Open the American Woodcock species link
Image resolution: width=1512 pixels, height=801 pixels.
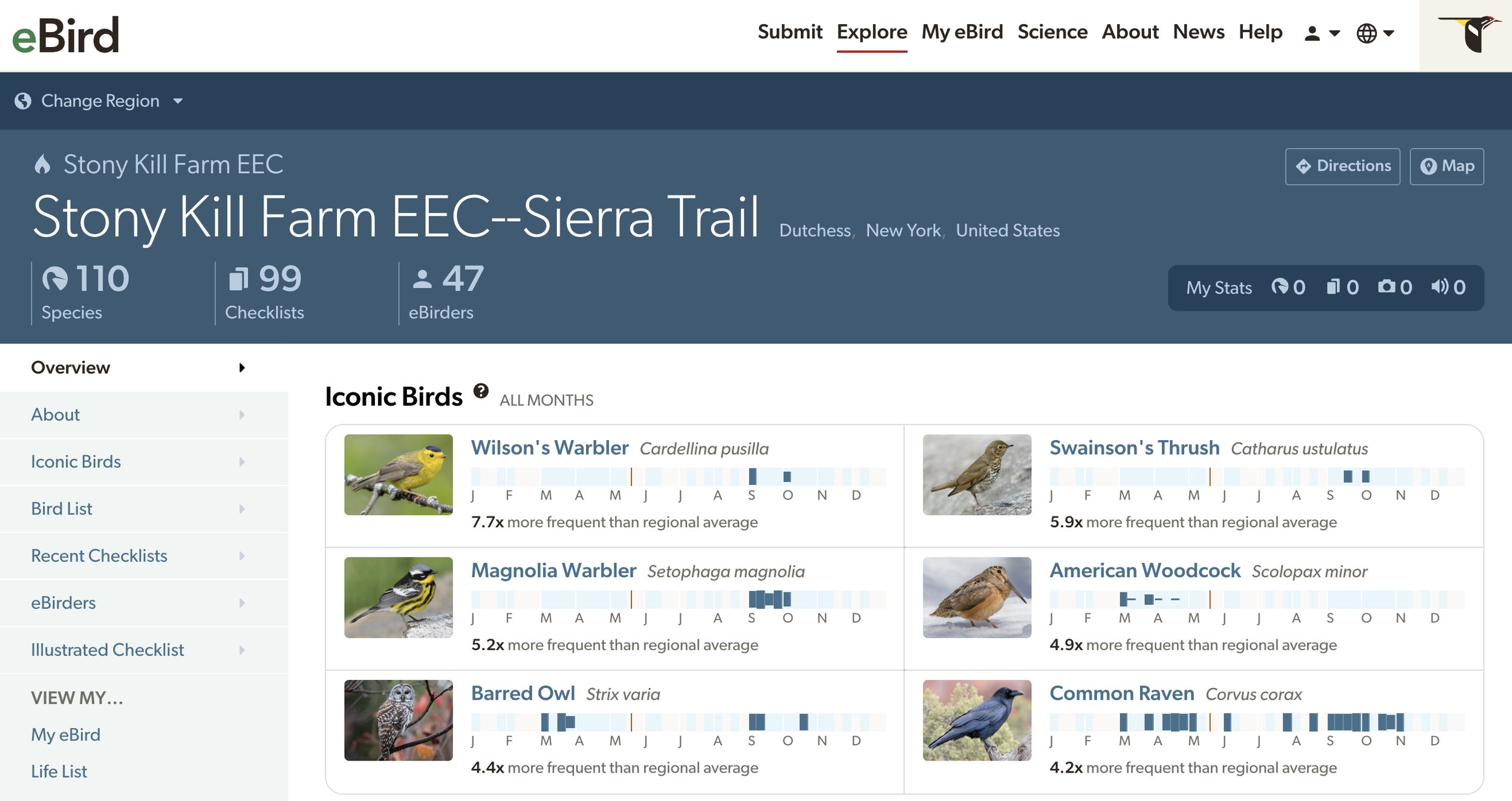1145,571
